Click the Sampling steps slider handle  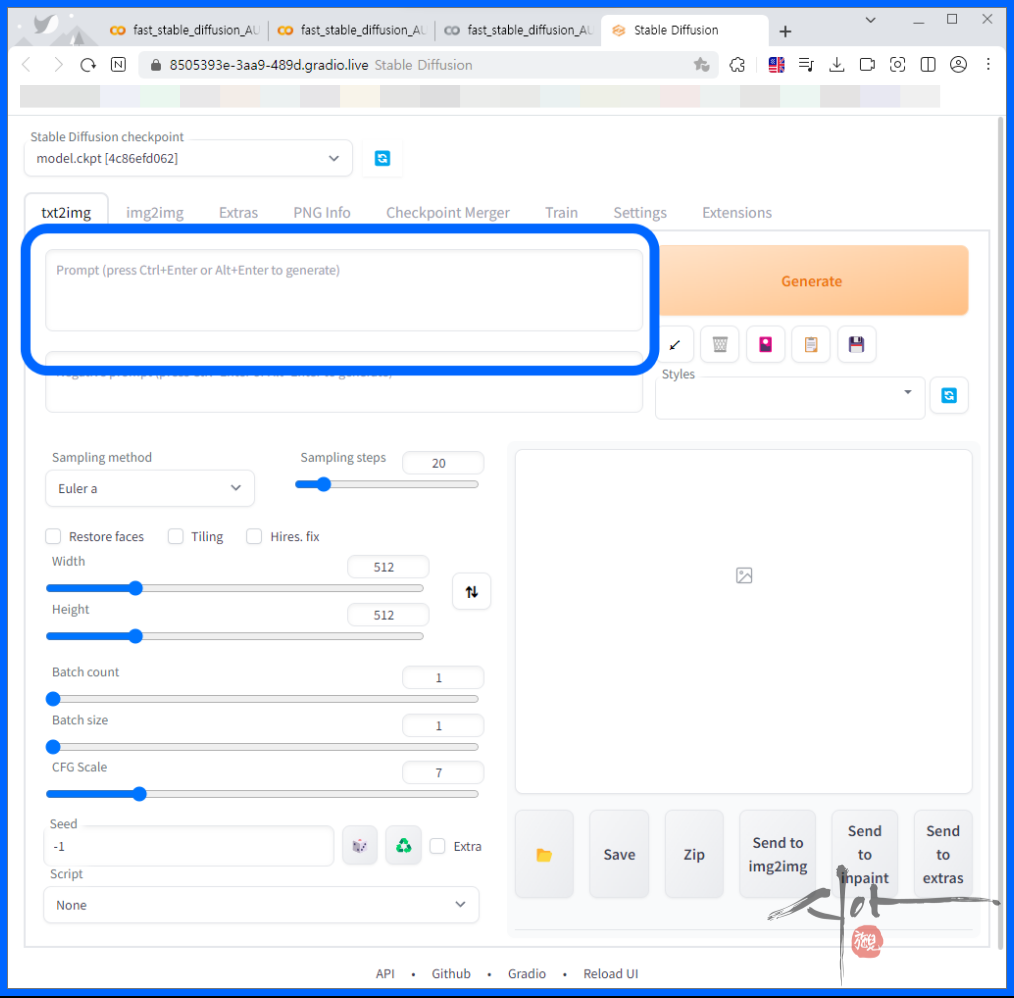pos(324,484)
